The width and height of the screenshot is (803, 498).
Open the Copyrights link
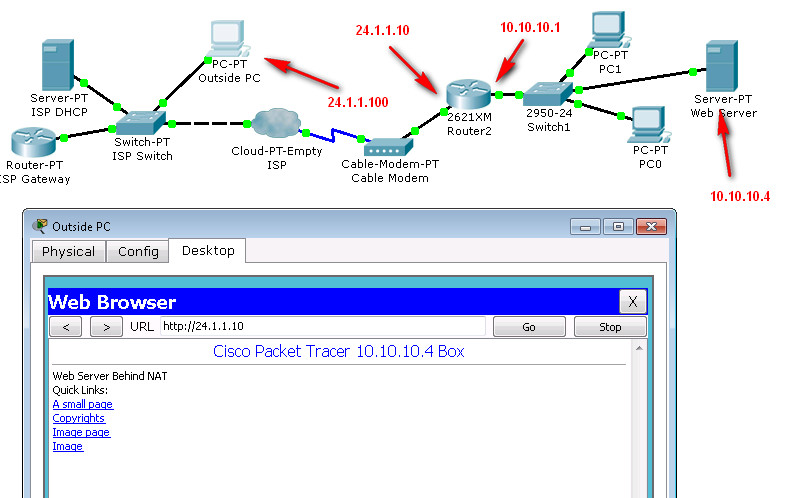tap(78, 418)
